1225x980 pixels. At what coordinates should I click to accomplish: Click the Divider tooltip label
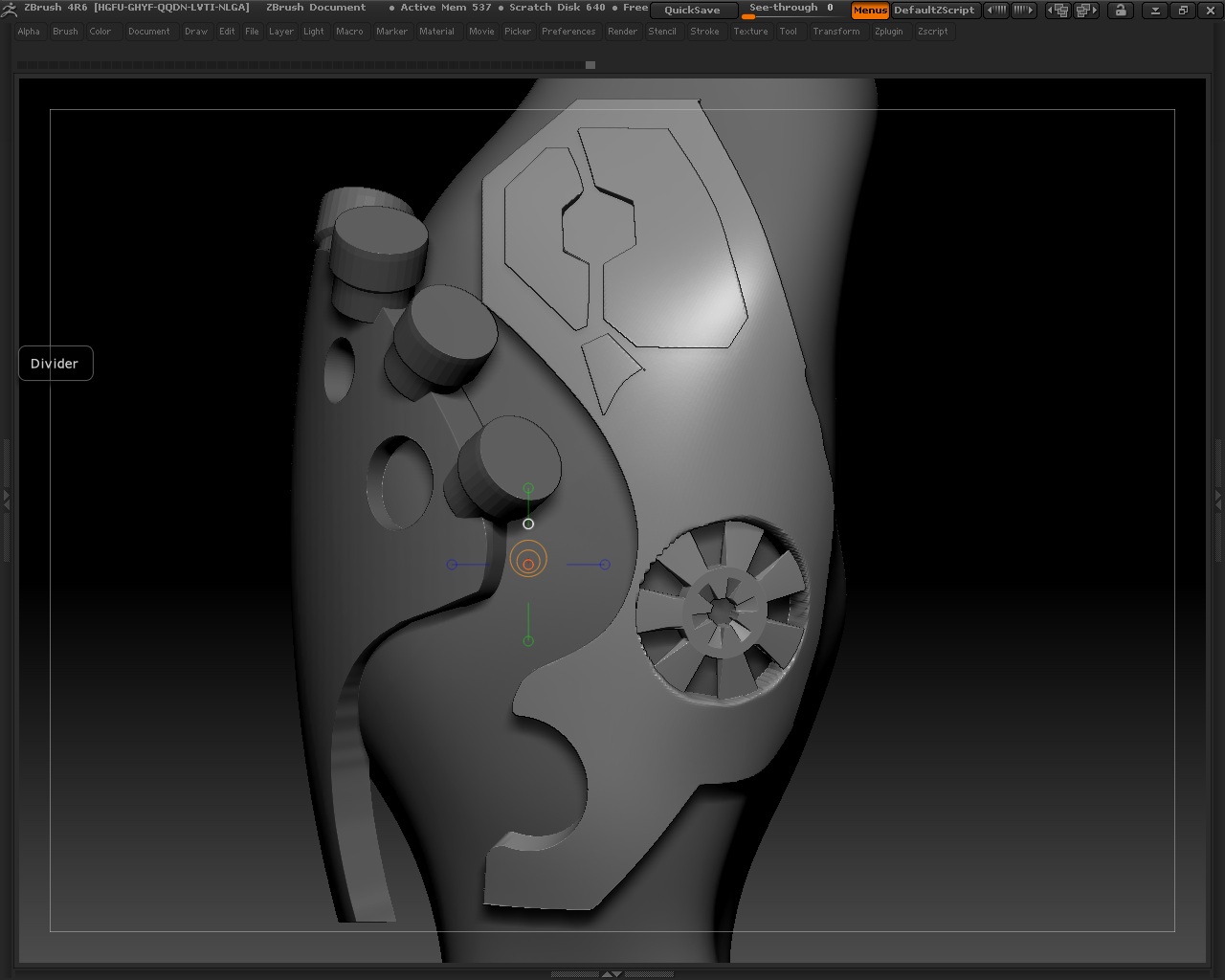(55, 364)
